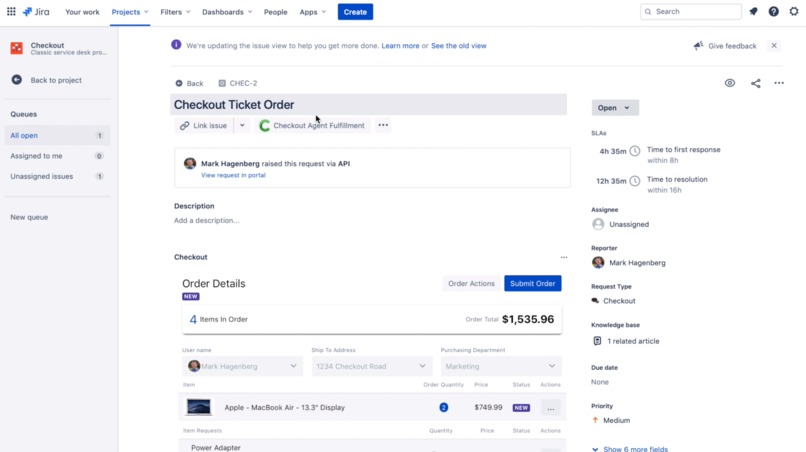This screenshot has width=806, height=452.
Task: Click the Back to project arrow icon
Action: 16,80
